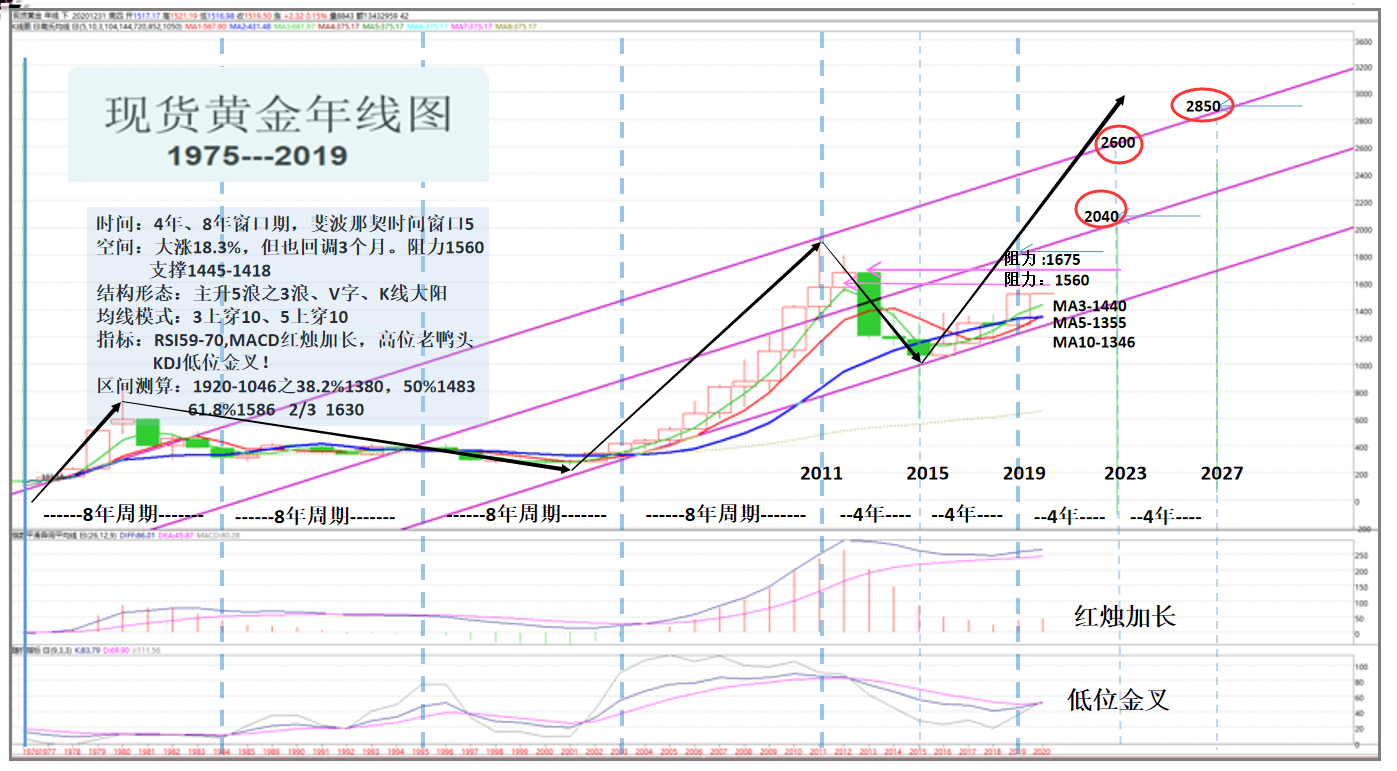The width and height of the screenshot is (1397, 771).
Task: Click the 2015 year label
Action: point(927,473)
